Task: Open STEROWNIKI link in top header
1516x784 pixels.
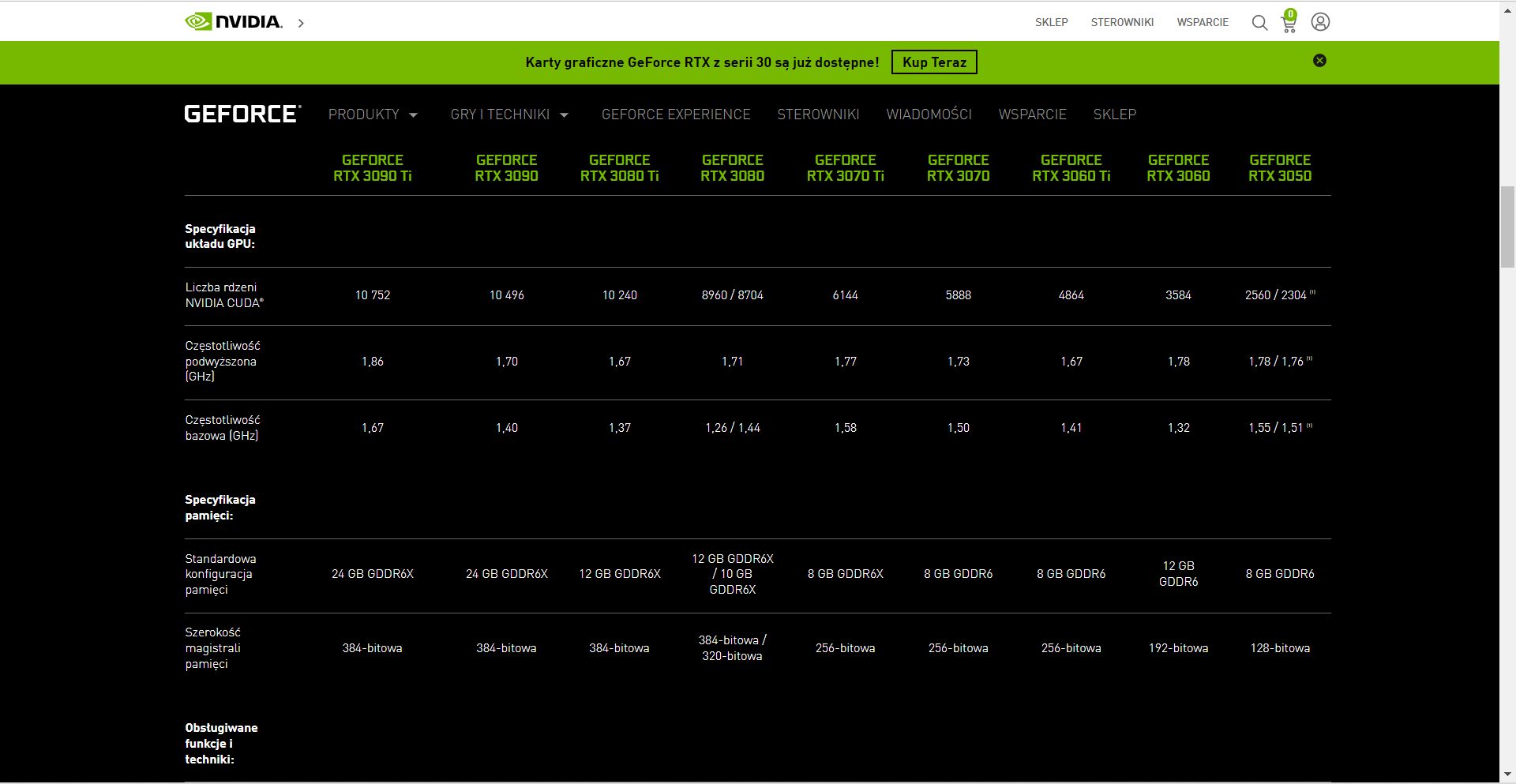Action: click(1122, 22)
